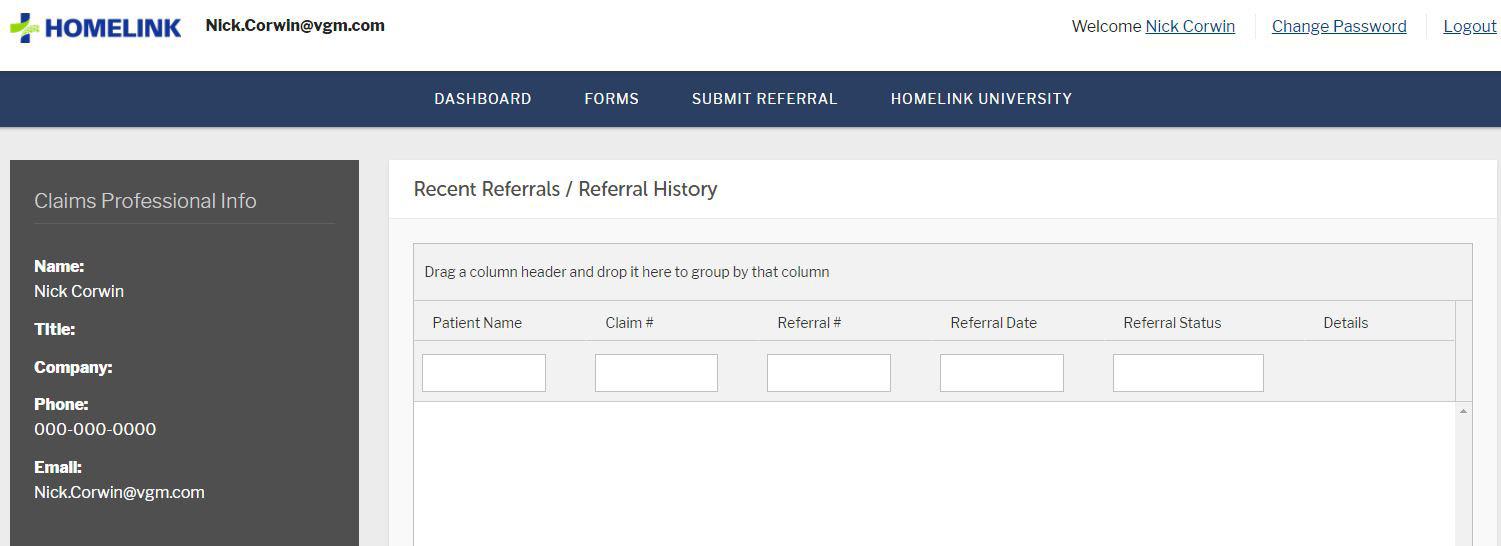Click the Referral Status filter input

(x=1188, y=373)
